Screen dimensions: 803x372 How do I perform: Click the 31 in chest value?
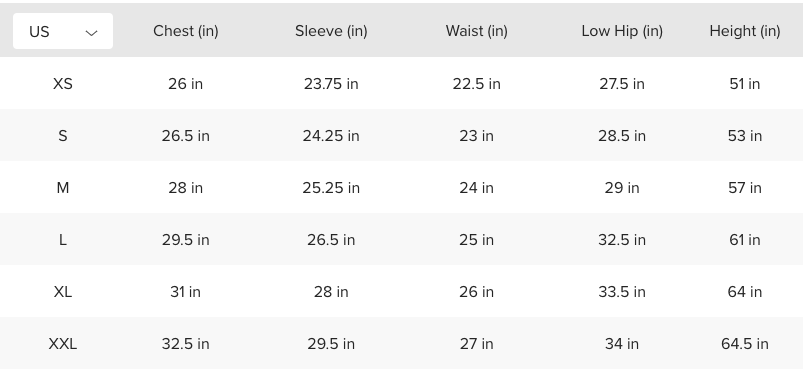[x=186, y=292]
